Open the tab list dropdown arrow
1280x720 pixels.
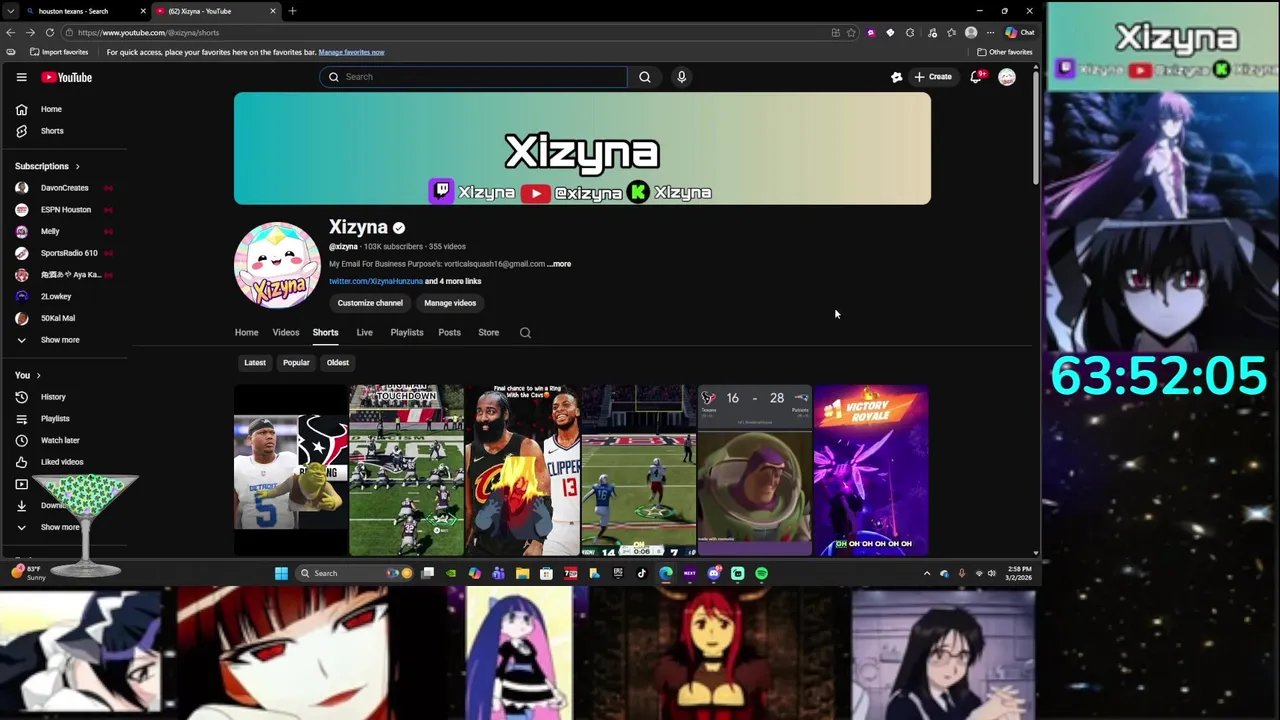coord(10,11)
